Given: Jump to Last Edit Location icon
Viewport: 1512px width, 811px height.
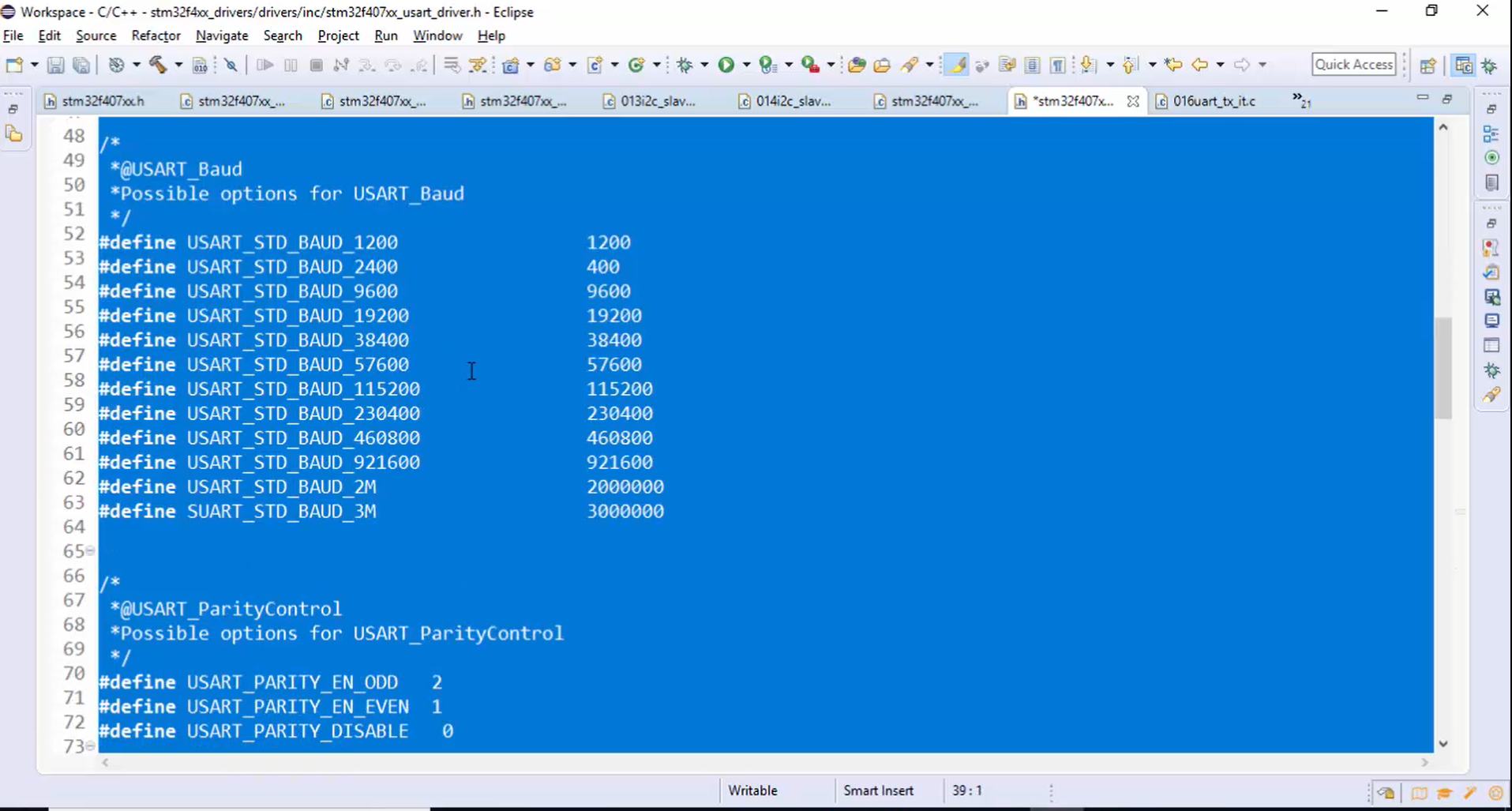Looking at the screenshot, I should click(1173, 65).
